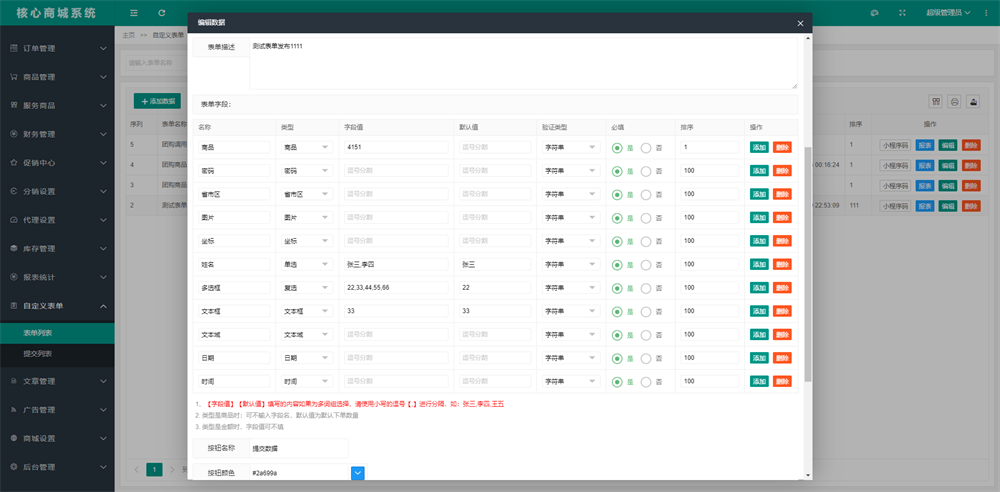Open the vertical three-dot more menu
This screenshot has height=492, width=1000.
(x=986, y=13)
